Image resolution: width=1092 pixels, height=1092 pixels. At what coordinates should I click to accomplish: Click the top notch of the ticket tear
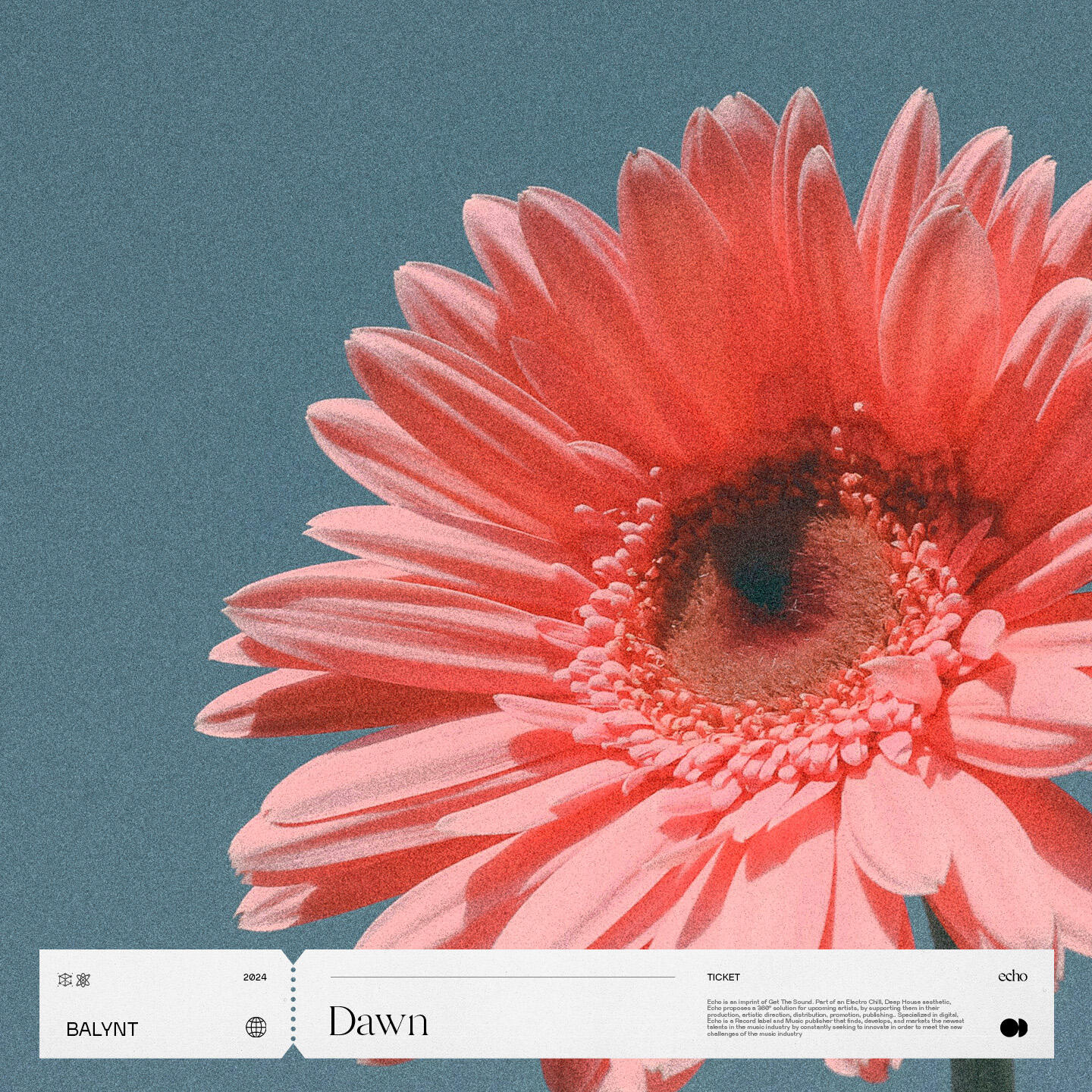coord(293,955)
